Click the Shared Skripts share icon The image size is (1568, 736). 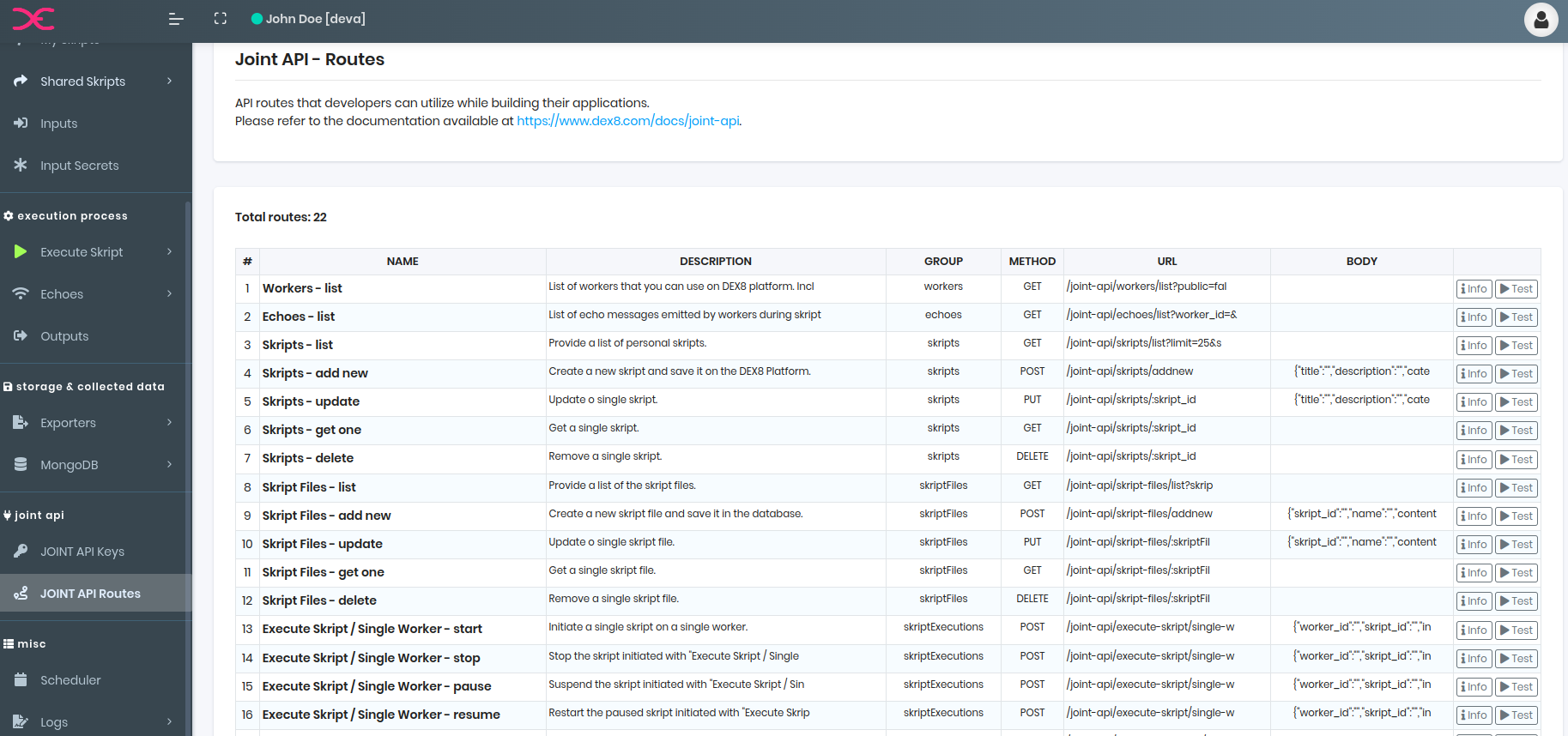pos(21,81)
